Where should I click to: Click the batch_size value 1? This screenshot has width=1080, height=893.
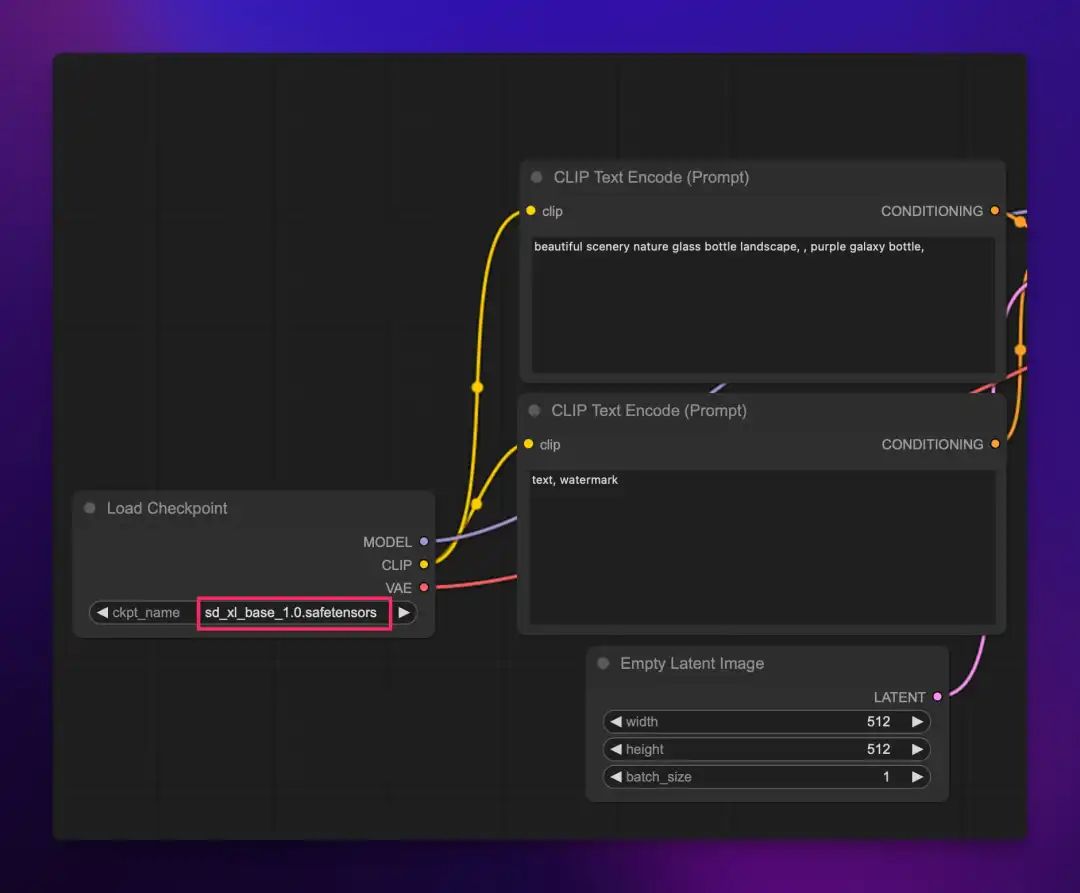[886, 777]
